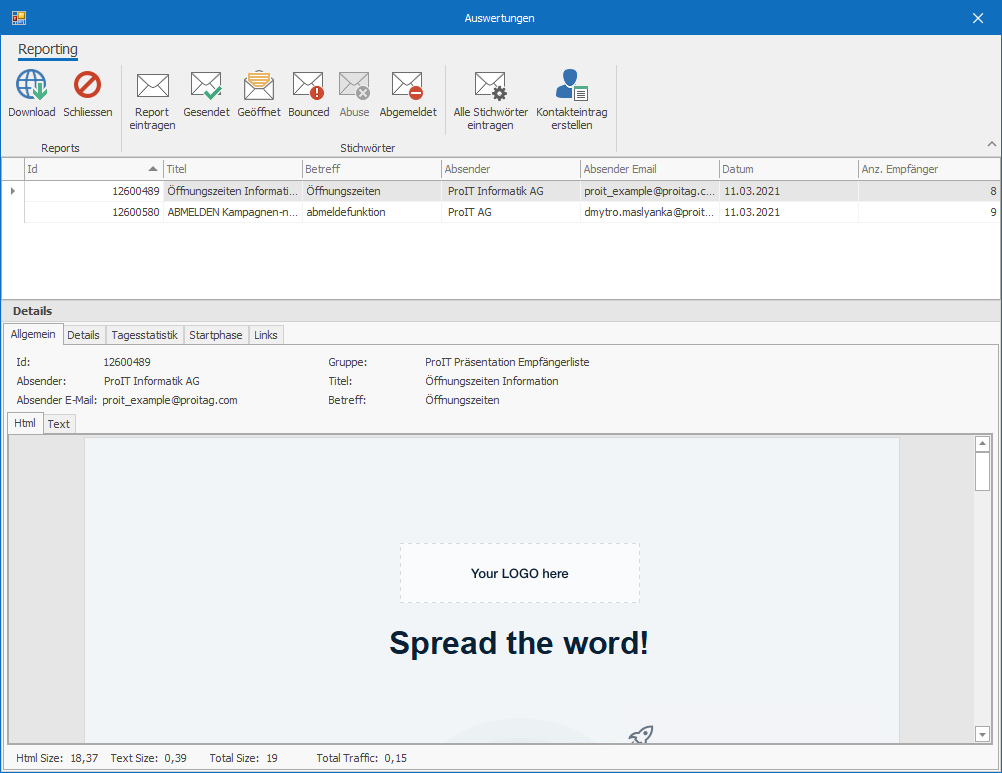Click row indicator arrow of first row

[13, 191]
